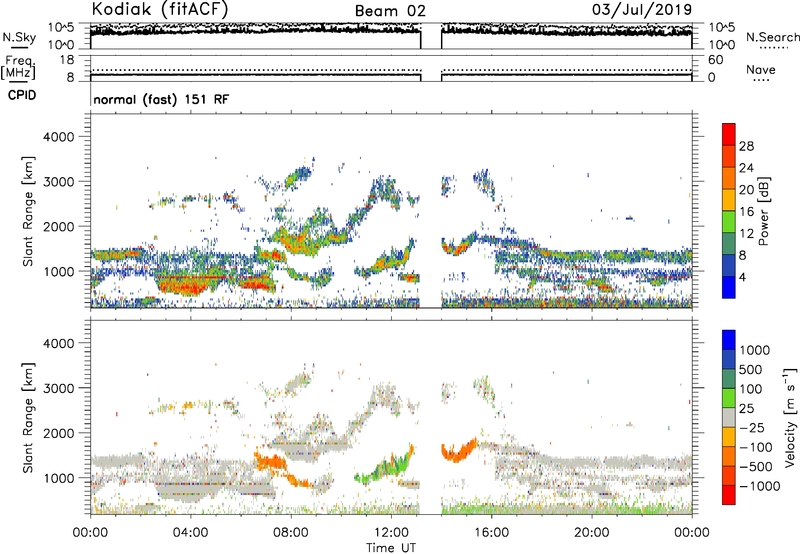Click the blue bottom of Power colorbar
The image size is (800, 554).
tap(729, 289)
